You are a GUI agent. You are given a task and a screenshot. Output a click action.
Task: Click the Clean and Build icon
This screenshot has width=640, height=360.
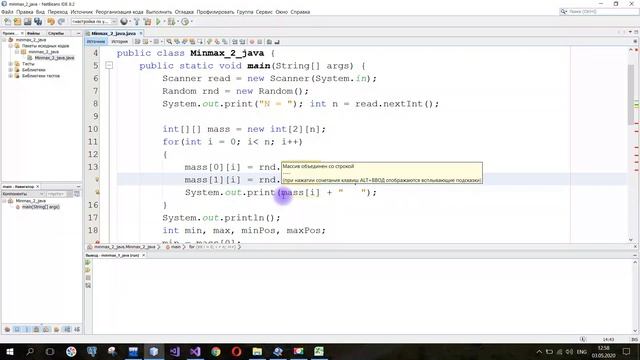point(147,22)
